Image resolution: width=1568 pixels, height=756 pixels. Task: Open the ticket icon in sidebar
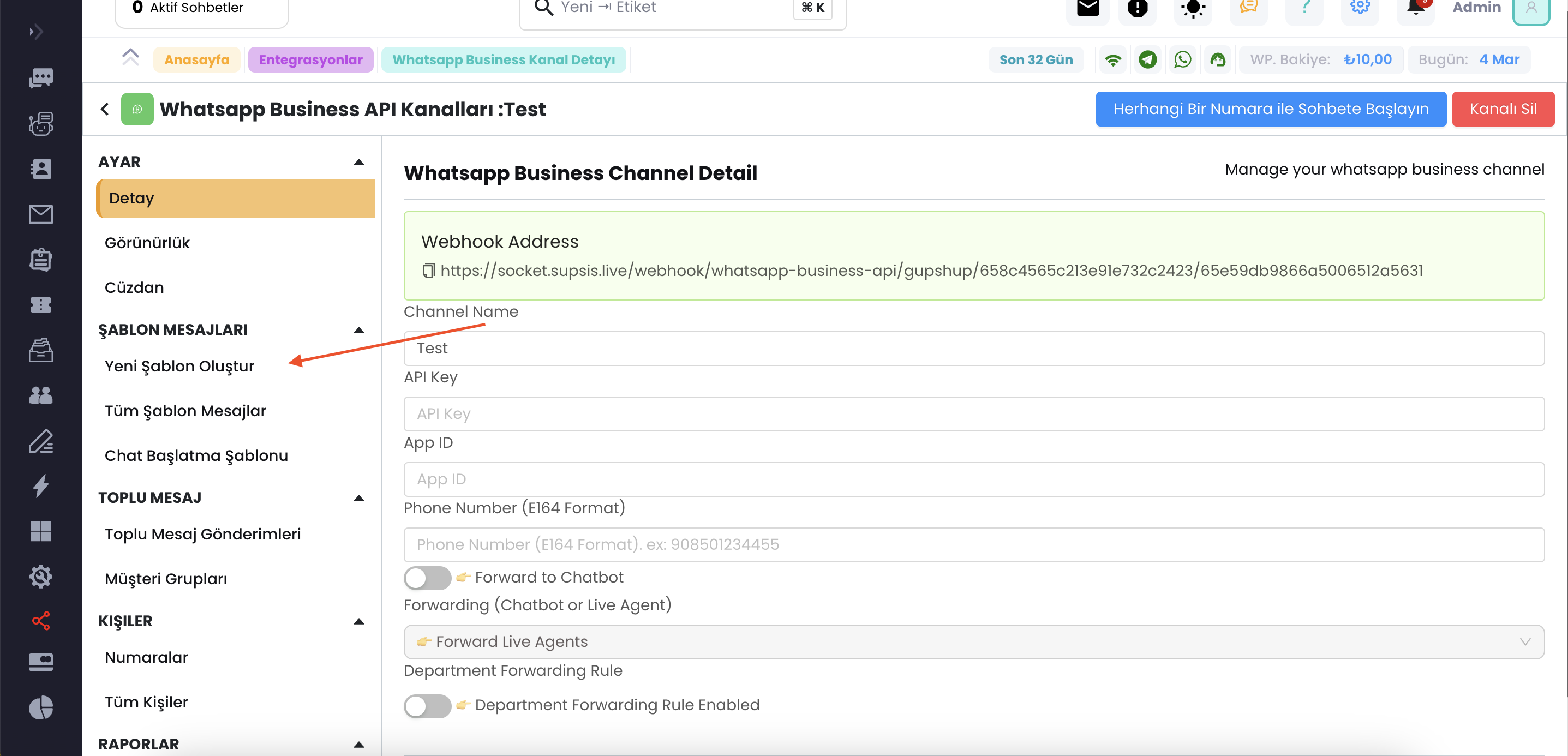click(41, 305)
